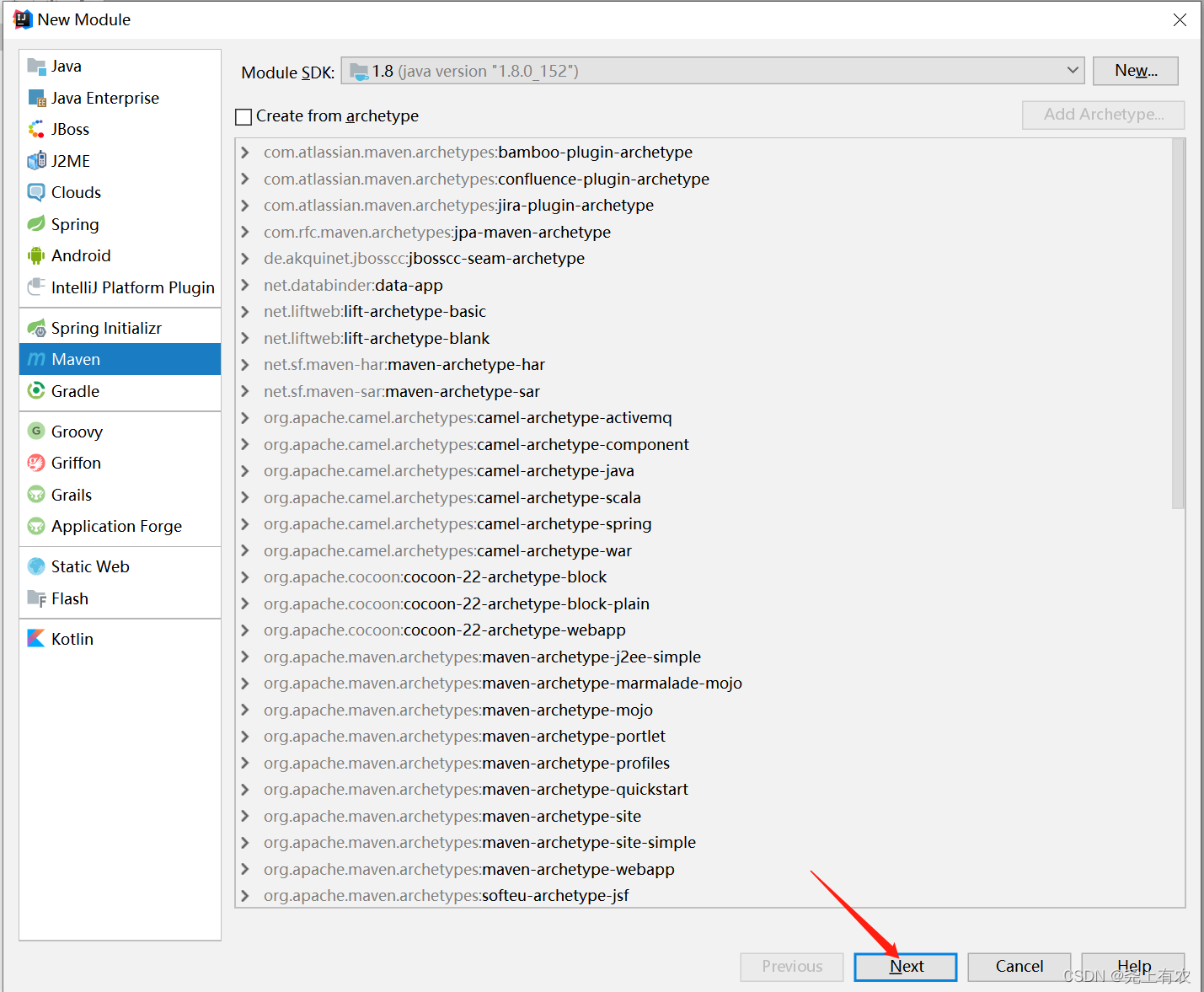Expand jbosscc-seam-archetype entry
Screen dimensions: 1204x992
pyautogui.click(x=245, y=259)
